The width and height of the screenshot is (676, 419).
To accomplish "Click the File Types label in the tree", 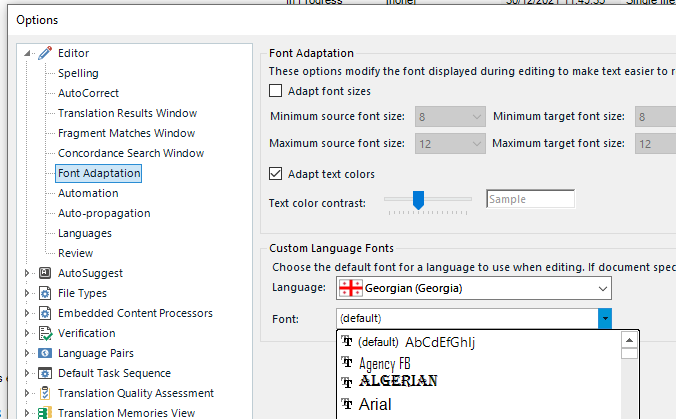I will tap(82, 293).
